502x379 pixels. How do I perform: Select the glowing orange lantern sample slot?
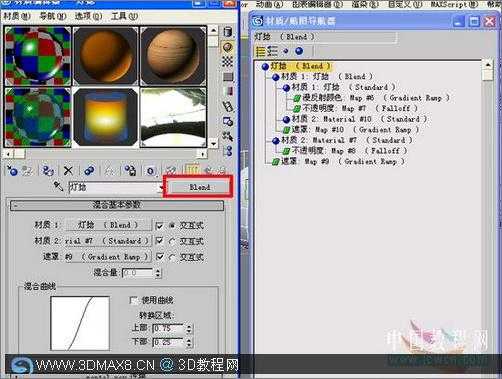105,117
